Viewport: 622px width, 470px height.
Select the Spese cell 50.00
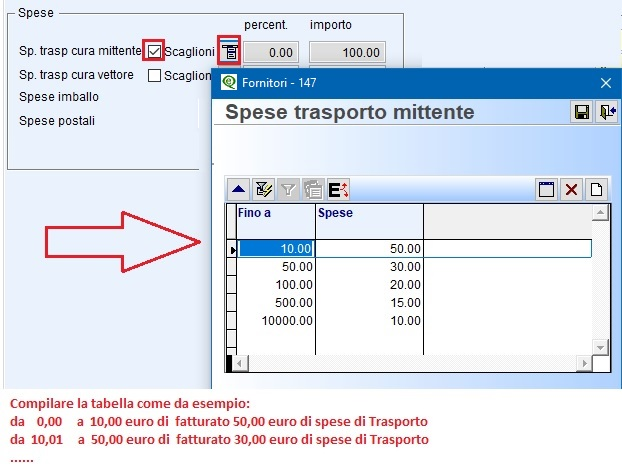point(369,249)
